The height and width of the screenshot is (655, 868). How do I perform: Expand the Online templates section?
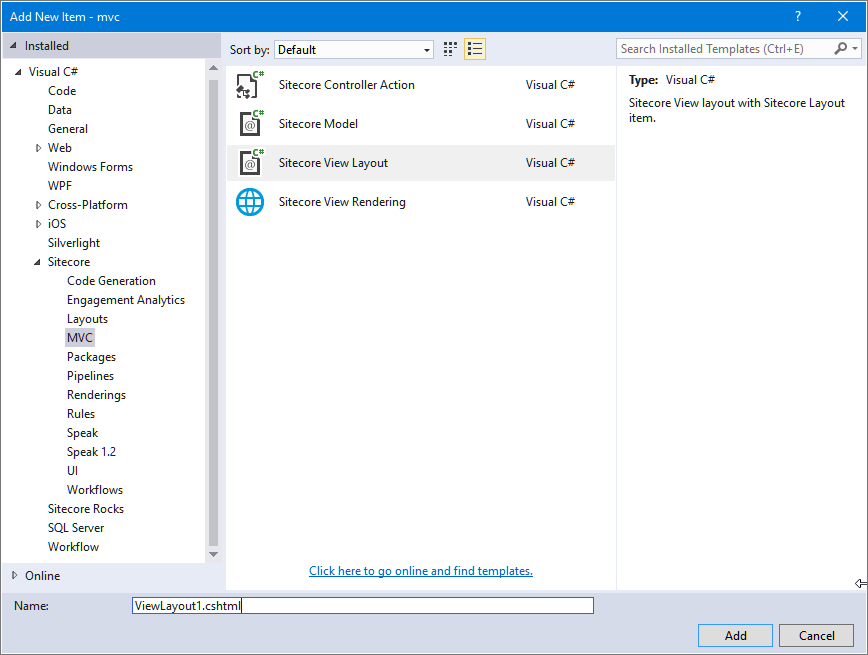click(x=15, y=575)
